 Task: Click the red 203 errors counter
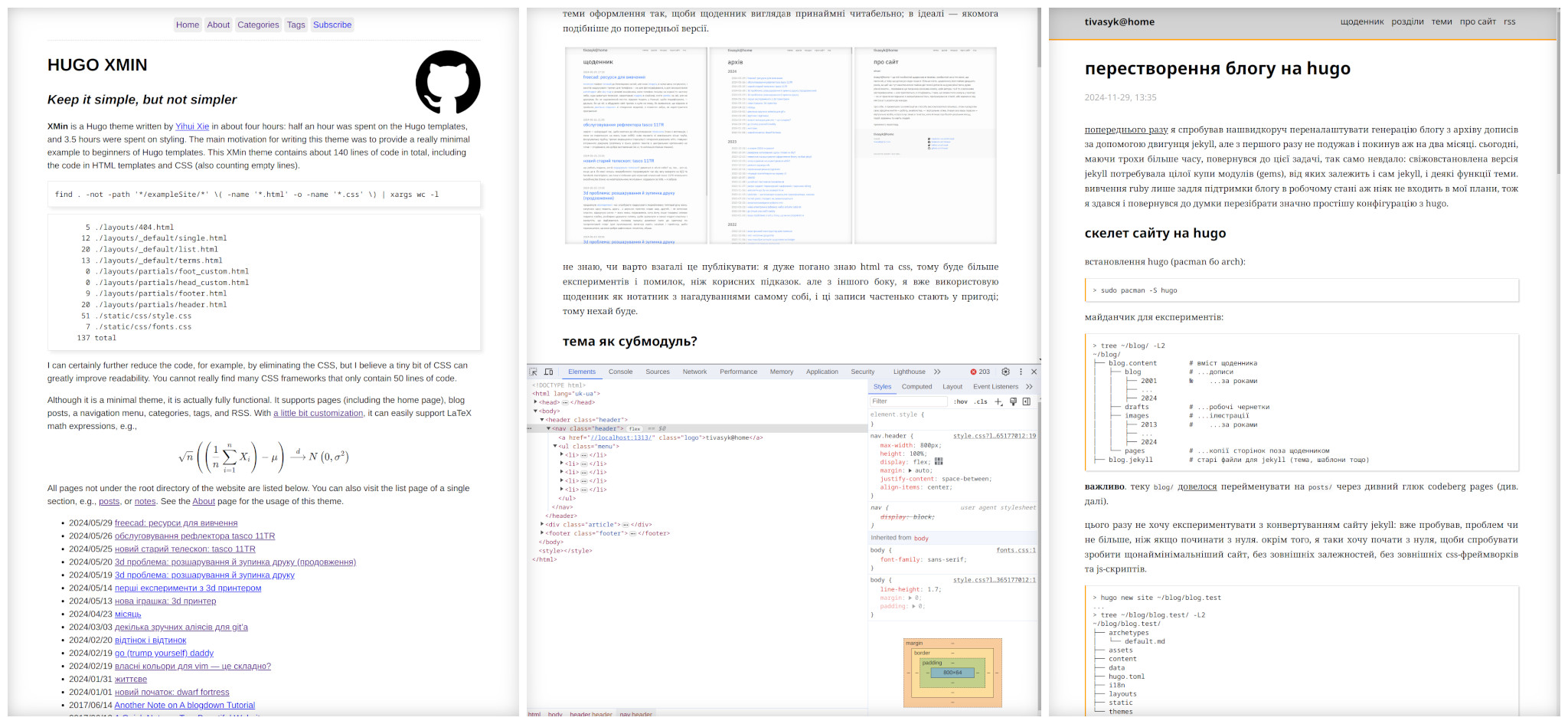(x=980, y=372)
